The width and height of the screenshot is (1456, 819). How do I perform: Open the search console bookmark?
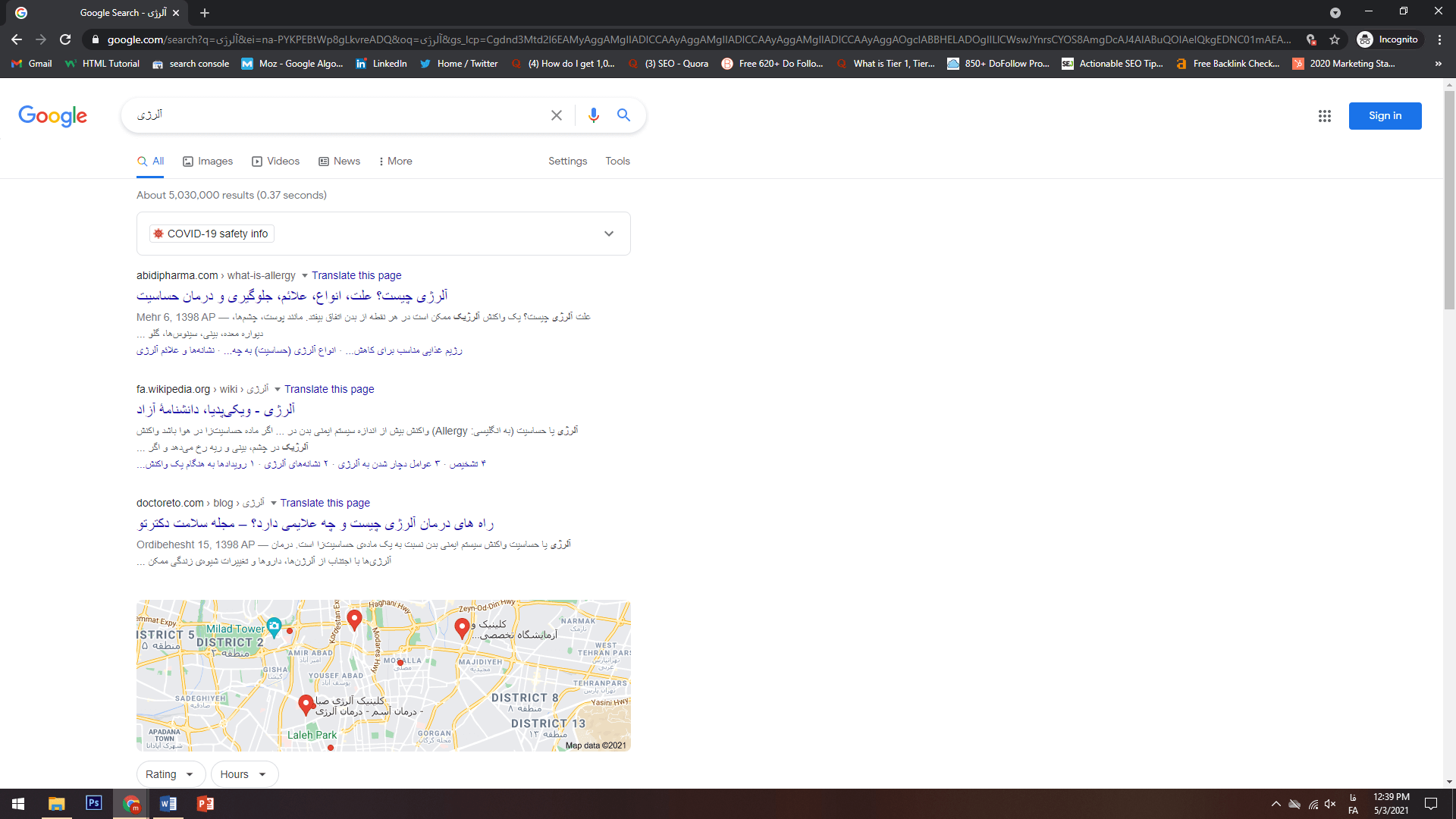(x=191, y=64)
